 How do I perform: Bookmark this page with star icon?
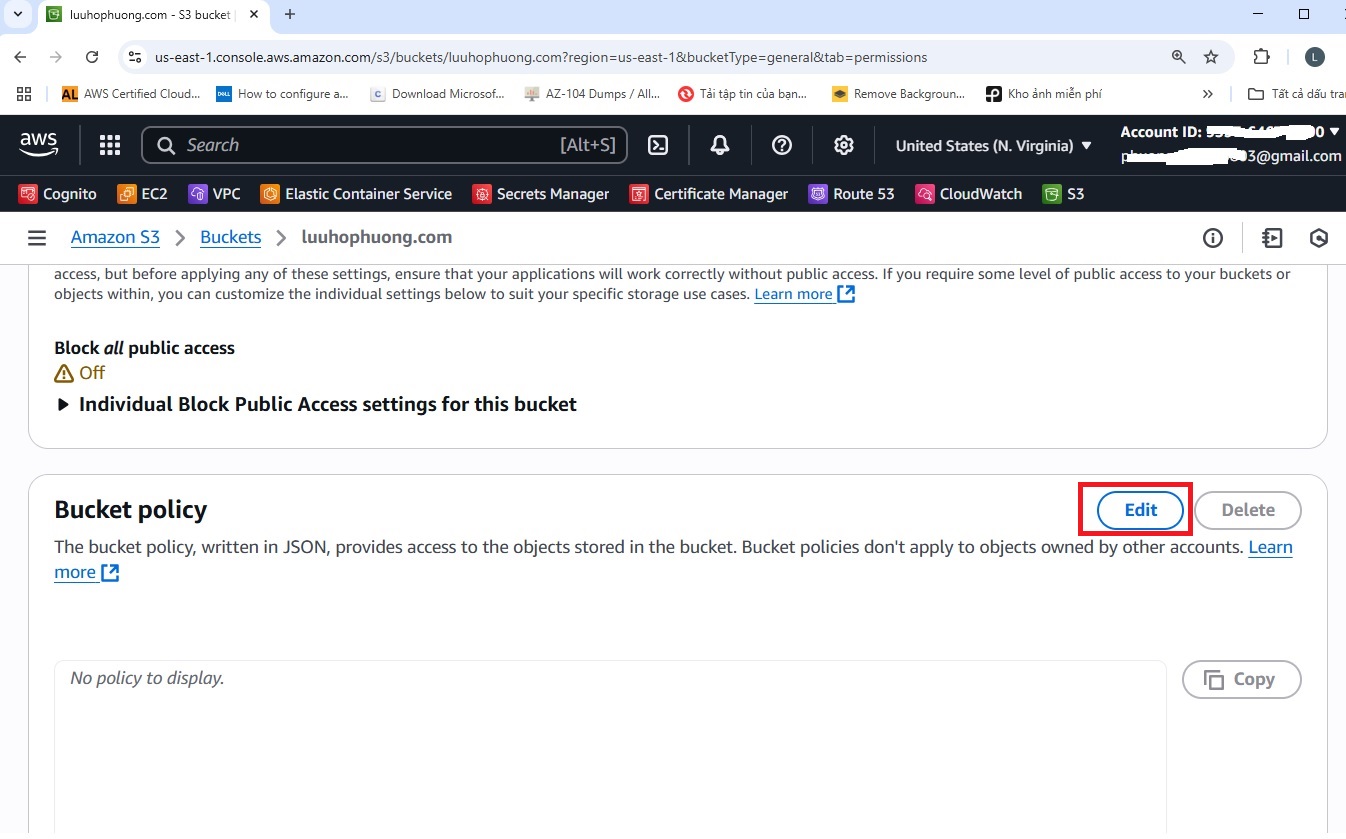coord(1211,57)
